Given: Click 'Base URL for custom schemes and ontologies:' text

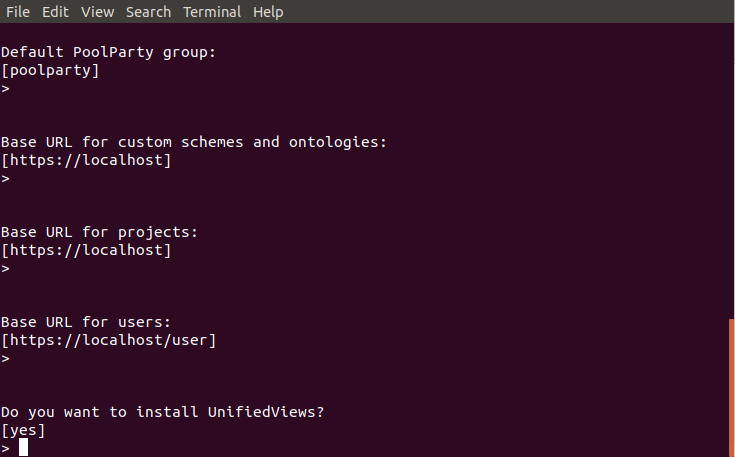Looking at the screenshot, I should click(x=194, y=142).
